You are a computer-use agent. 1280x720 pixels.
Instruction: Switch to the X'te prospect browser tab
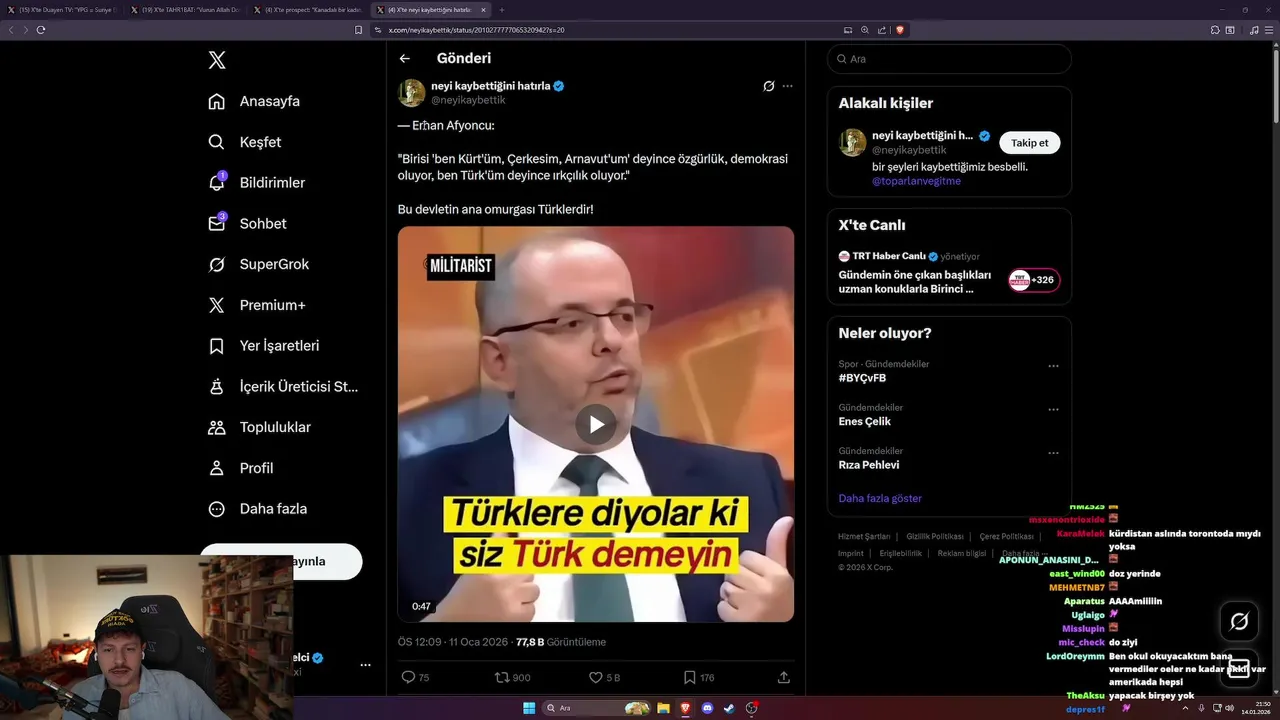tap(308, 9)
